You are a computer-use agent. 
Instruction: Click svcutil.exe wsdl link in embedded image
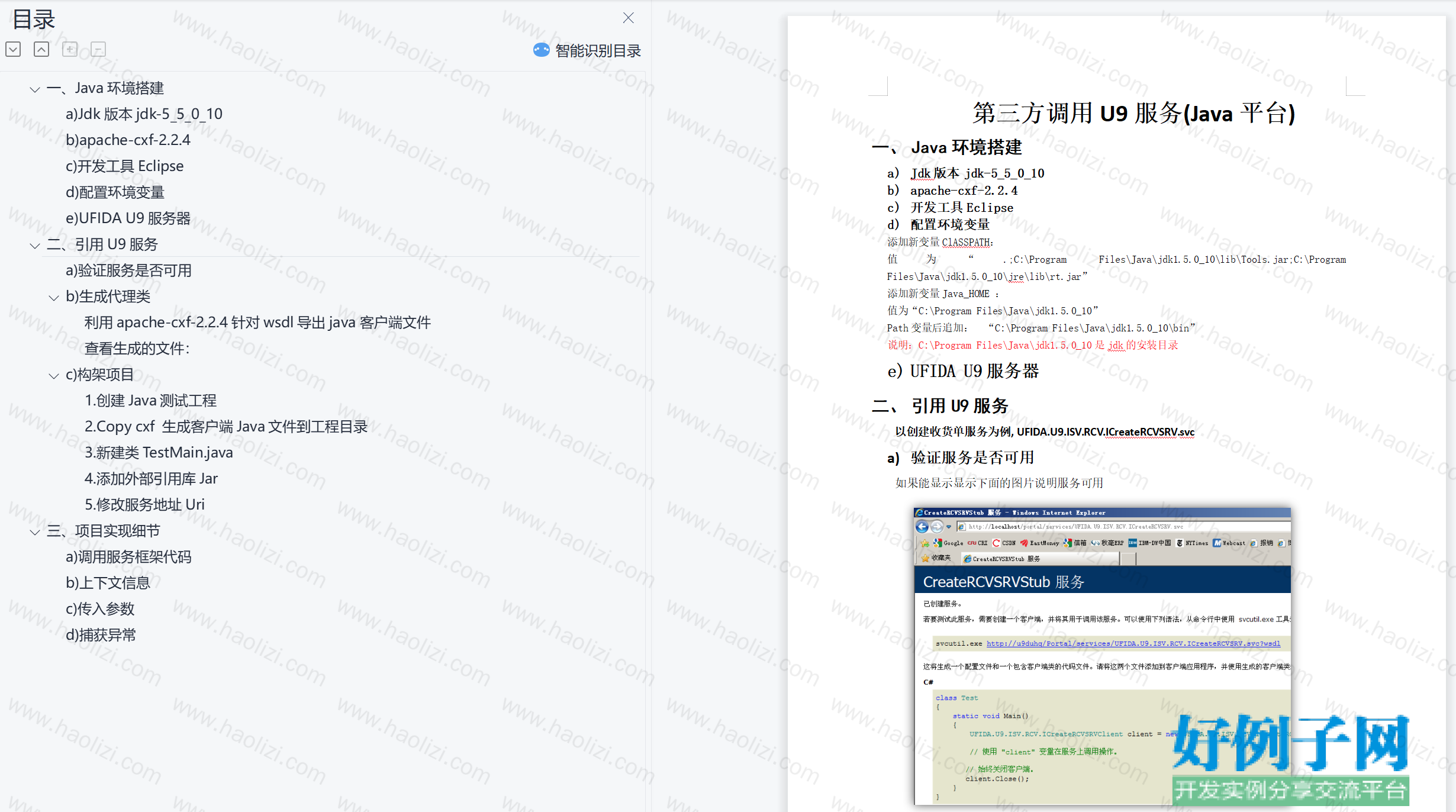click(x=1133, y=643)
